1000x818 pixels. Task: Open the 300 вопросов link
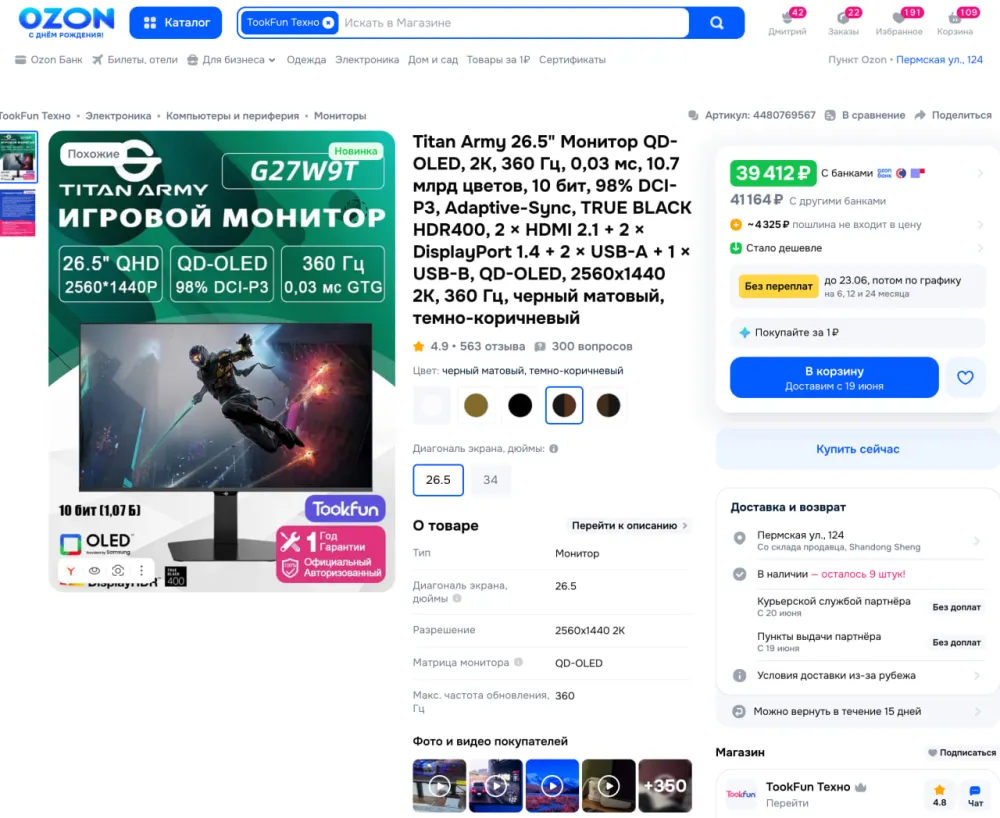point(584,346)
